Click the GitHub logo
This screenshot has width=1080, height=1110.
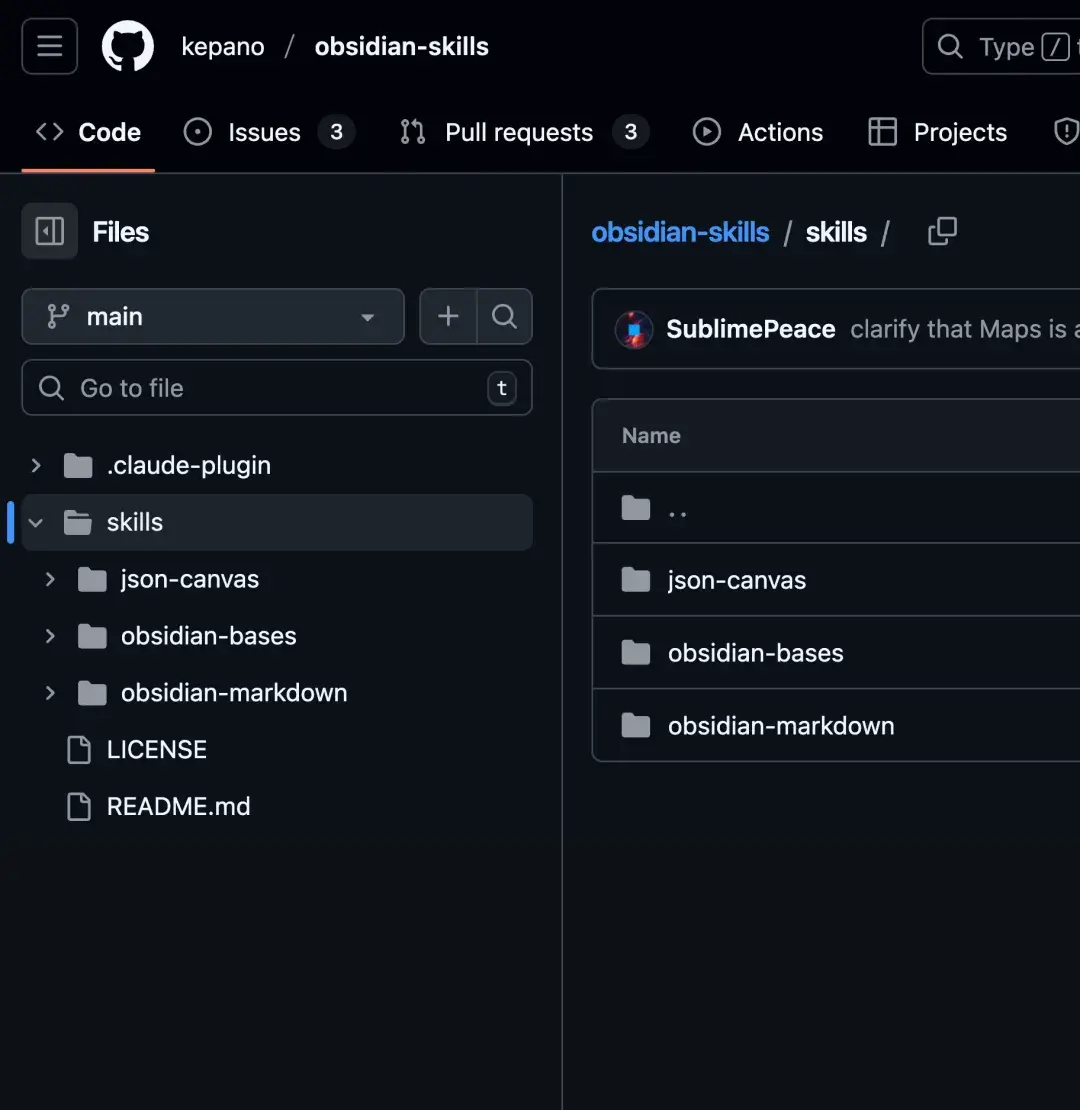point(127,46)
